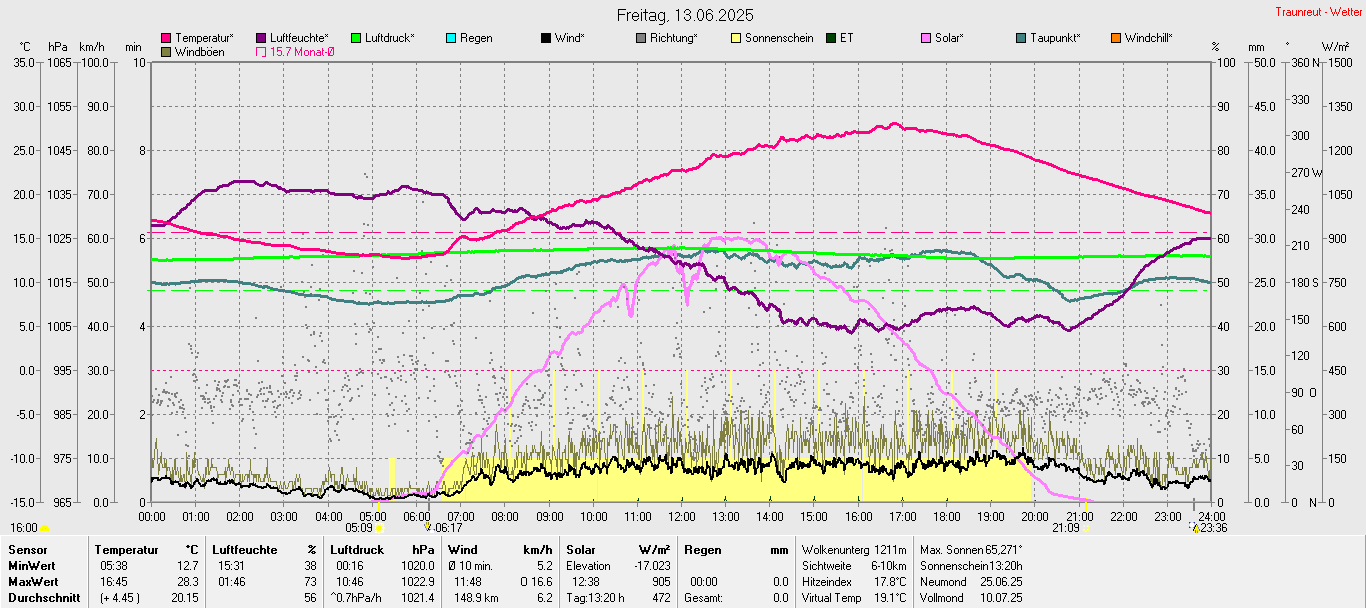The height and width of the screenshot is (608, 1366).
Task: Click the pressure trend ^0.7hPa/h
Action: [x=357, y=598]
